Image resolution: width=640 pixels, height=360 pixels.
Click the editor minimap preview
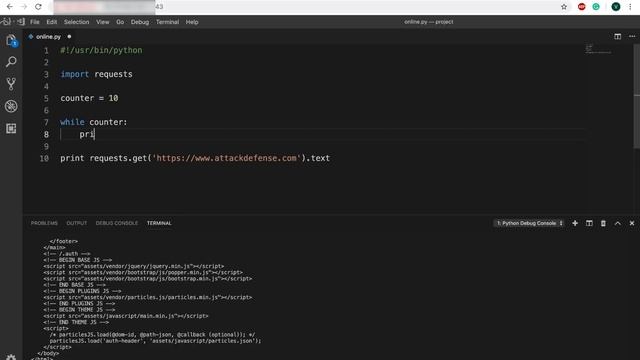pyautogui.click(x=598, y=49)
